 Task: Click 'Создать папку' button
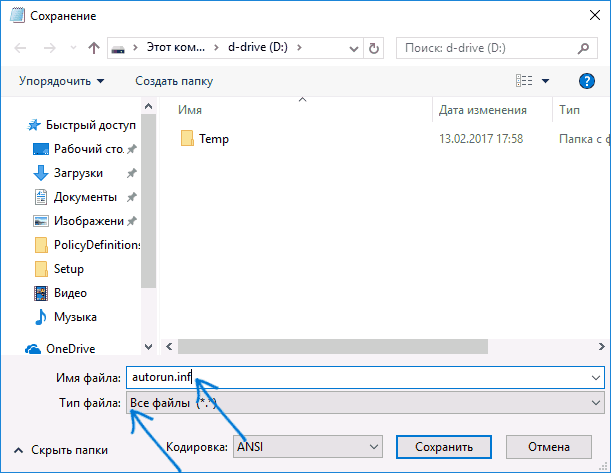click(x=174, y=81)
